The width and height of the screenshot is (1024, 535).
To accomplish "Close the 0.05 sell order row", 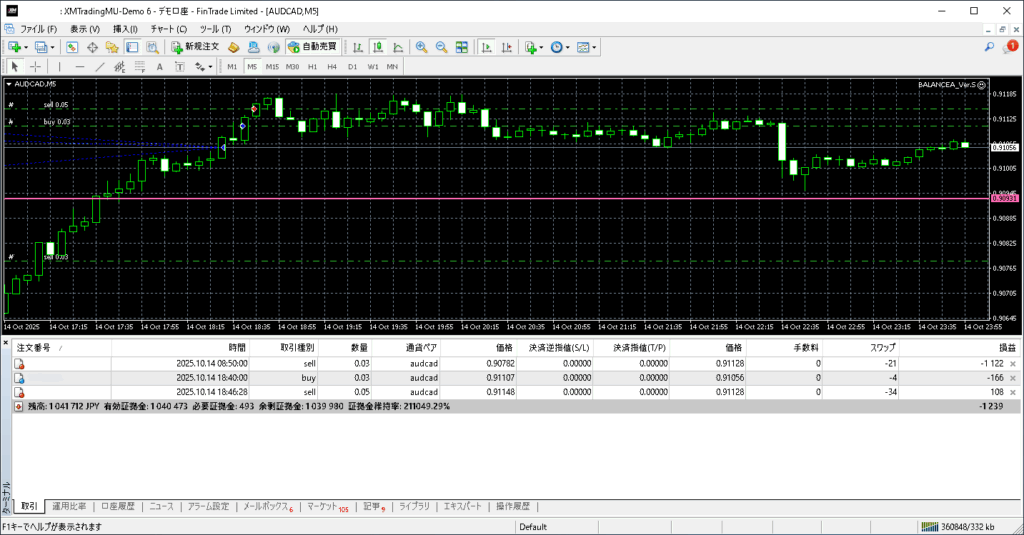I will click(1012, 393).
